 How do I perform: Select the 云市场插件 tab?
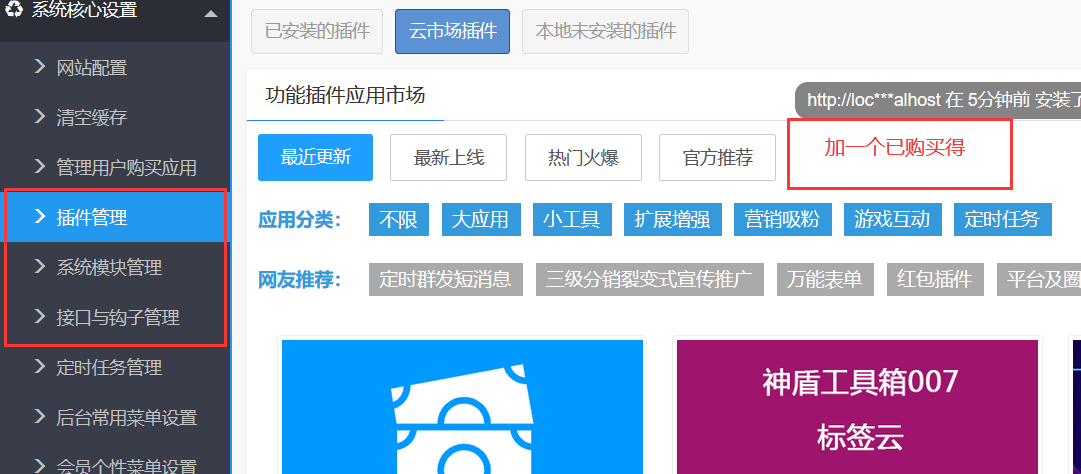click(452, 31)
